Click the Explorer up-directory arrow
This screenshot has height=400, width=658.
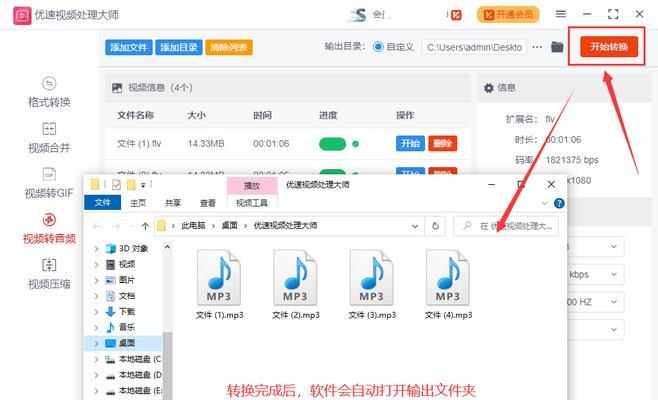coord(145,226)
